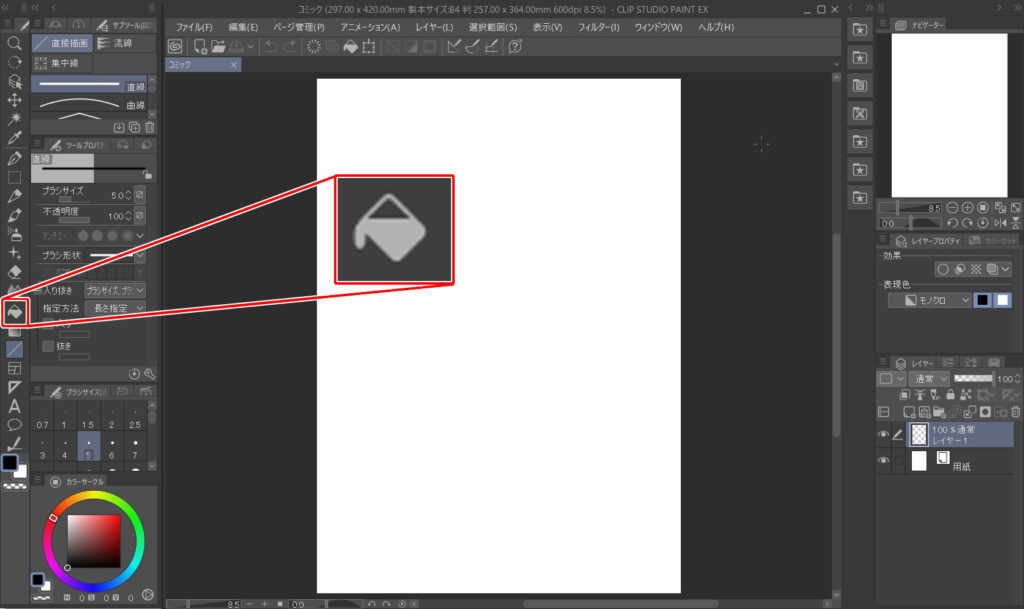Click the zoom in button in Navigator
The width and height of the screenshot is (1024, 609).
coord(967,207)
